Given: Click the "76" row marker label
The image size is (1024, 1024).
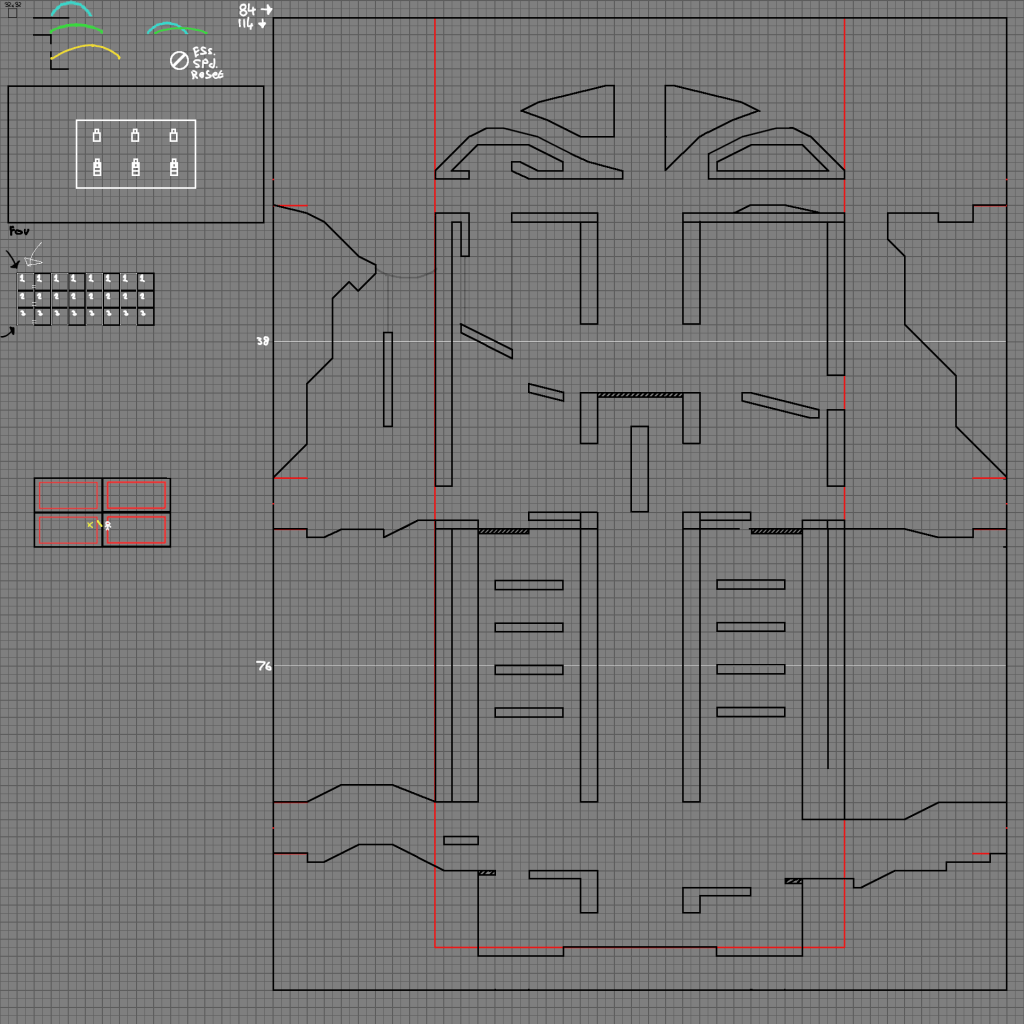Looking at the screenshot, I should tap(263, 666).
